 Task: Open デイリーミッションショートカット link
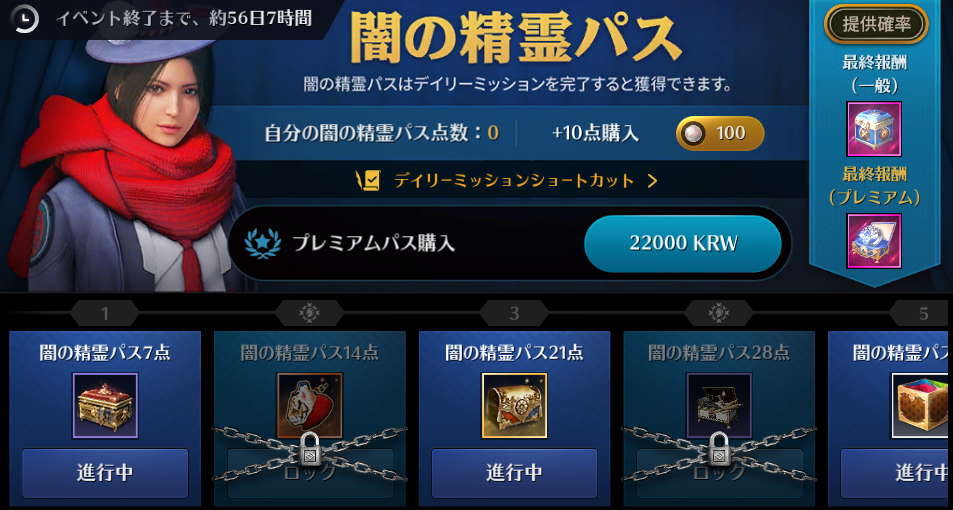tap(514, 181)
